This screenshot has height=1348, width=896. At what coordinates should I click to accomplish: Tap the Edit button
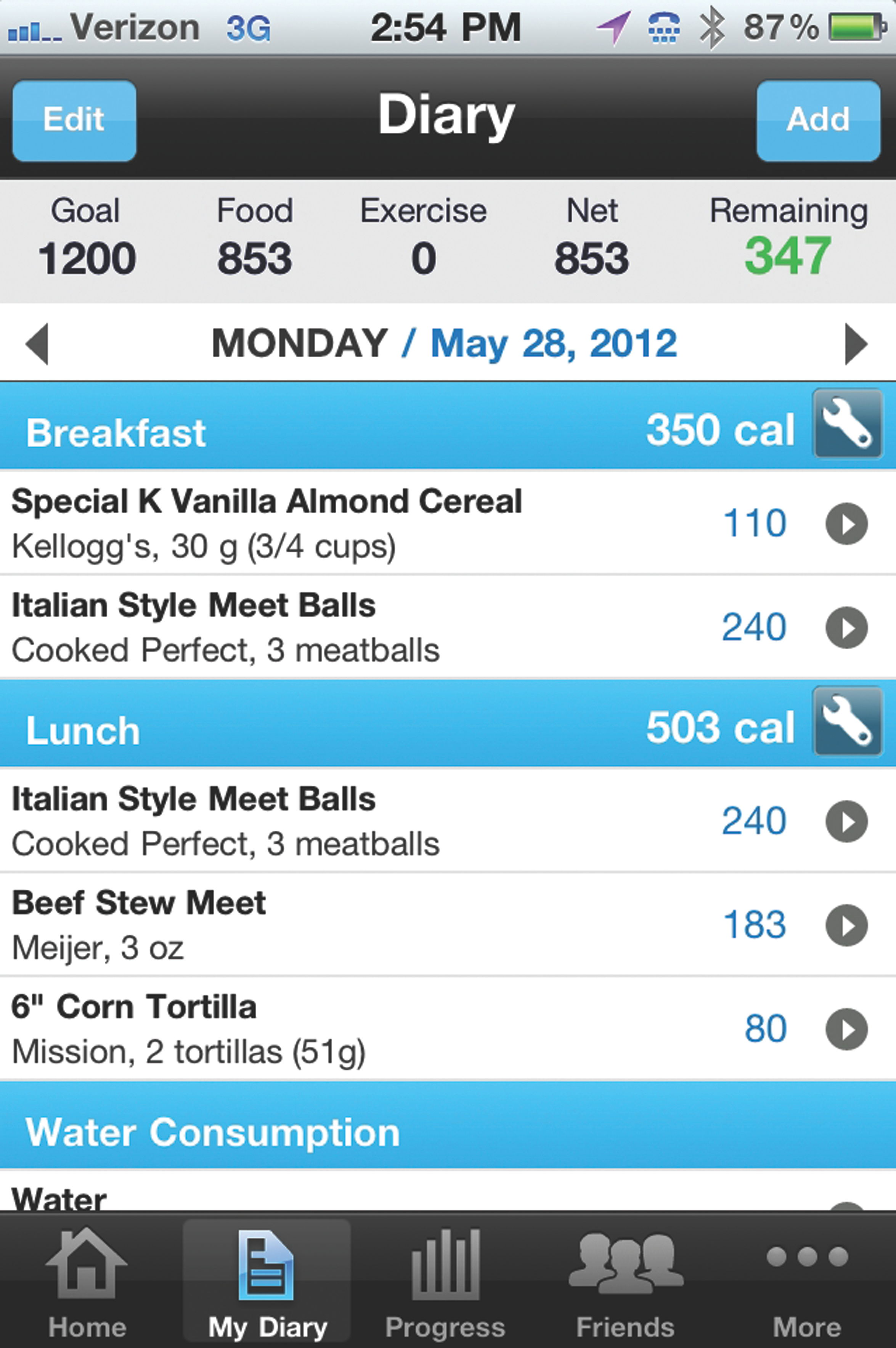(x=74, y=120)
